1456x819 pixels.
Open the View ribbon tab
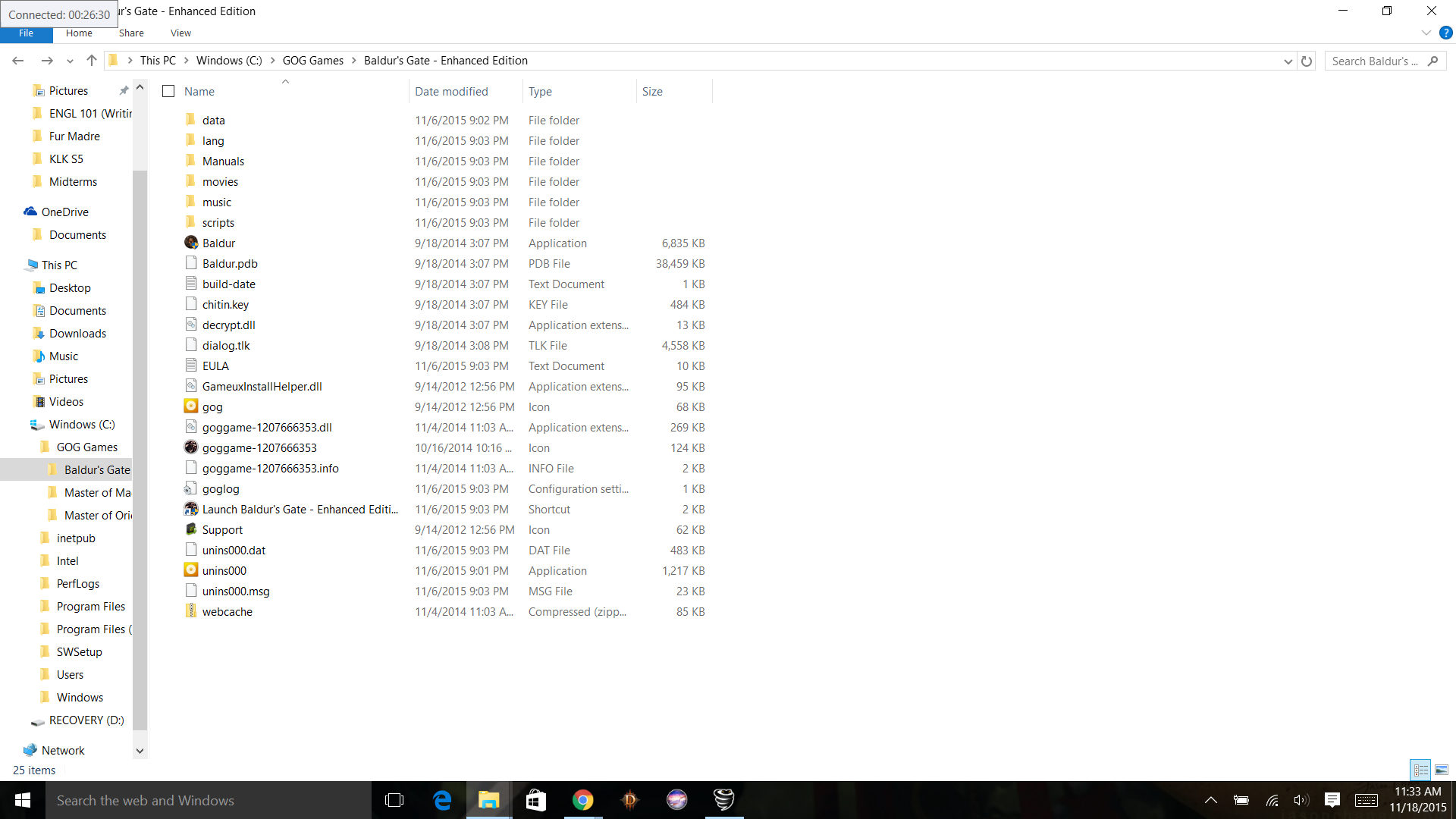[x=180, y=33]
